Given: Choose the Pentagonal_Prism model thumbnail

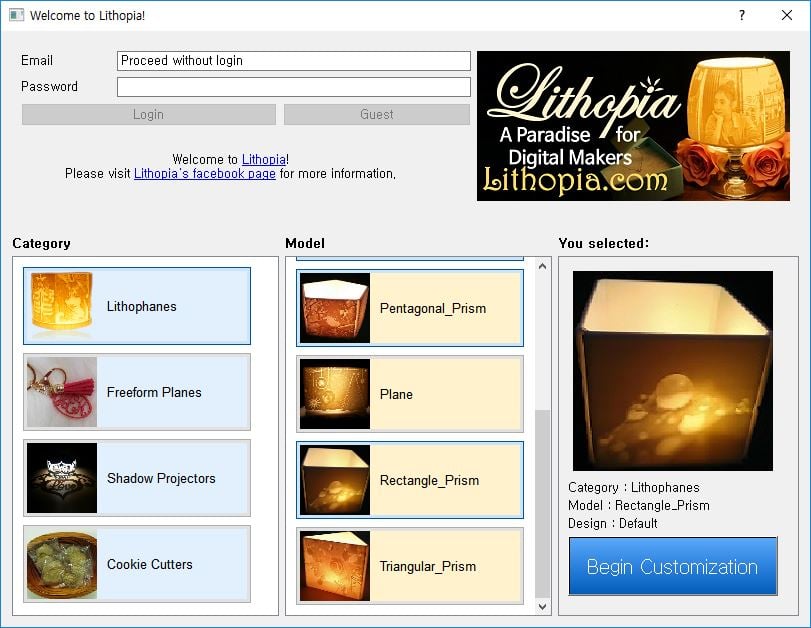Looking at the screenshot, I should (x=335, y=308).
